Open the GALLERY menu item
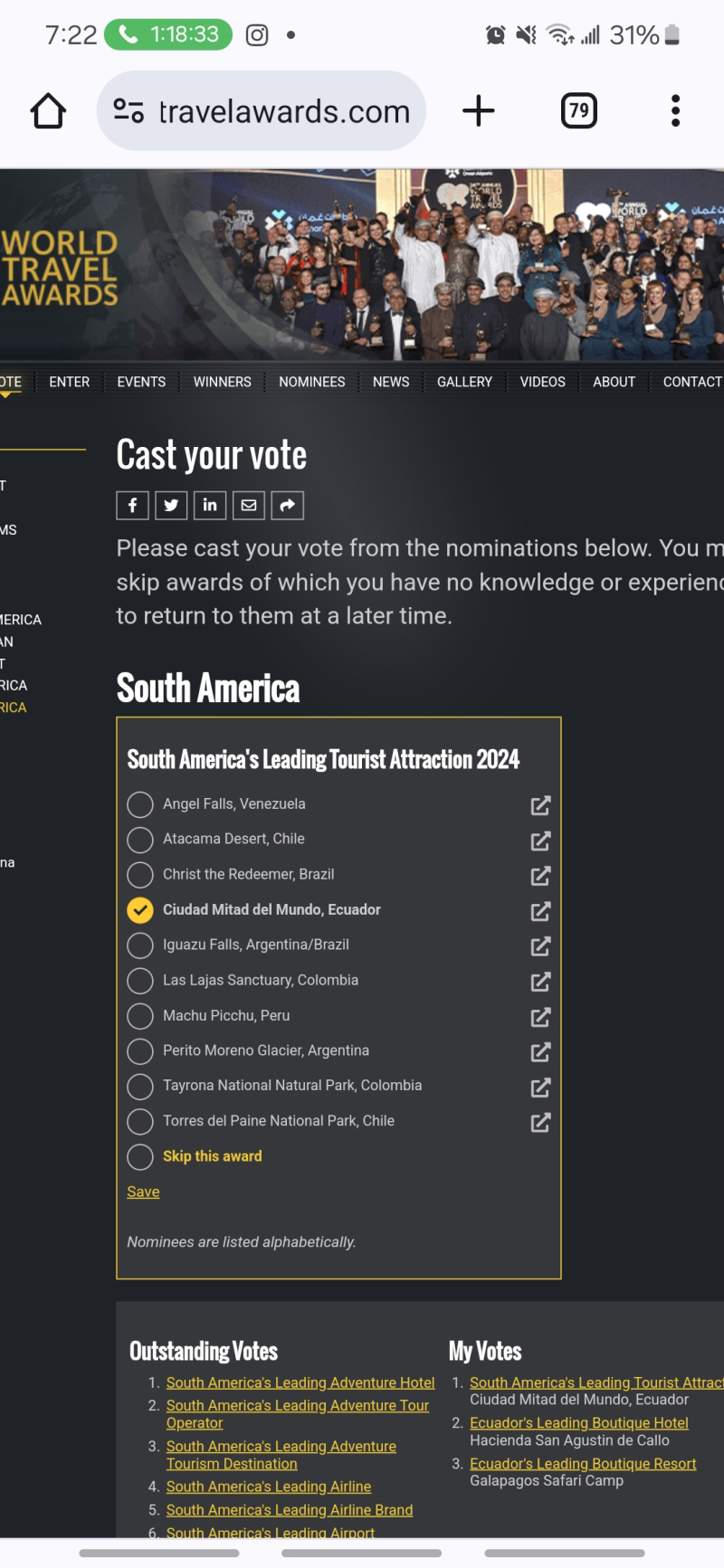This screenshot has height=1568, width=724. pos(465,382)
